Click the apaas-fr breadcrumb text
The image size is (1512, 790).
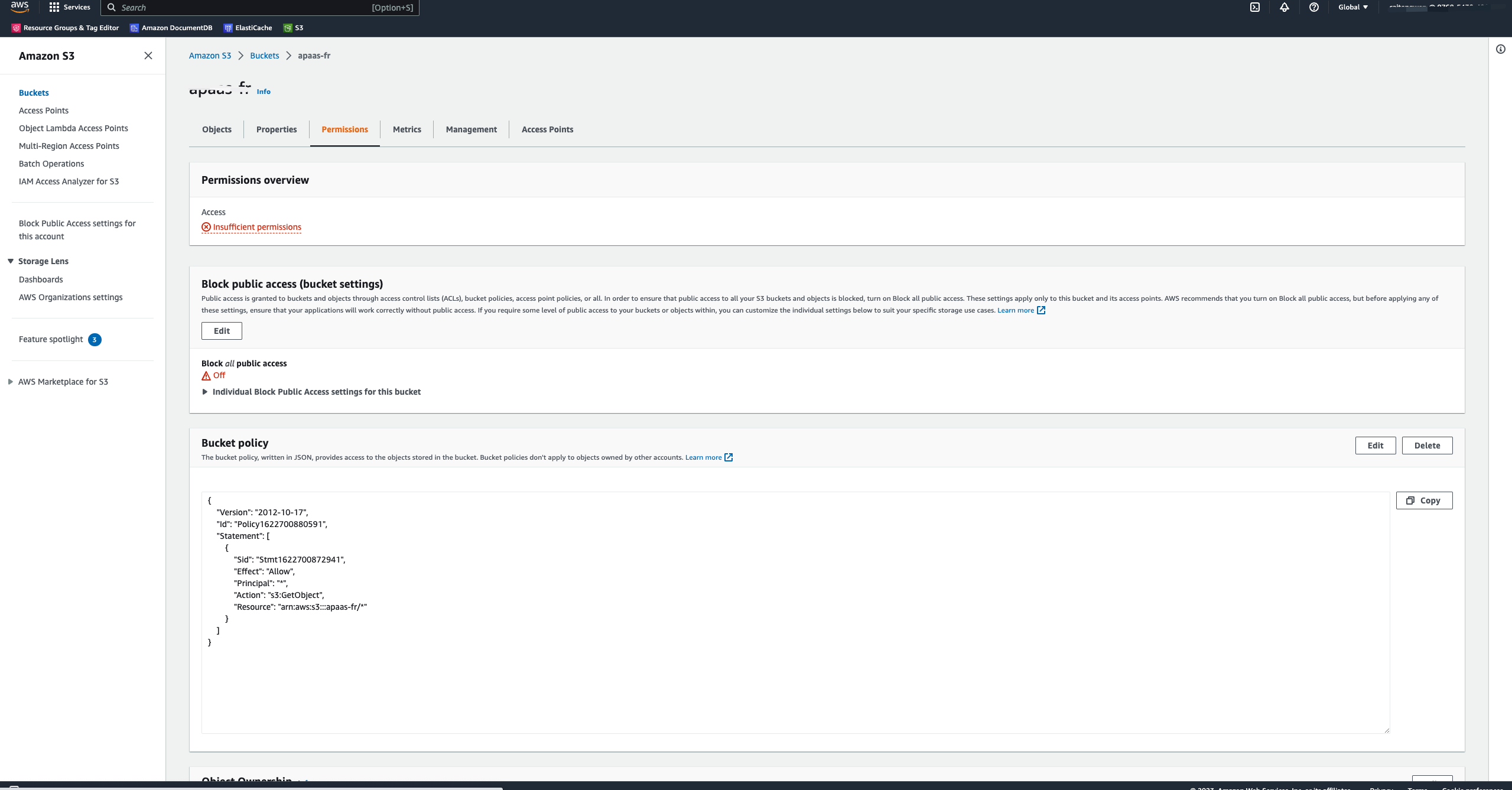tap(314, 56)
